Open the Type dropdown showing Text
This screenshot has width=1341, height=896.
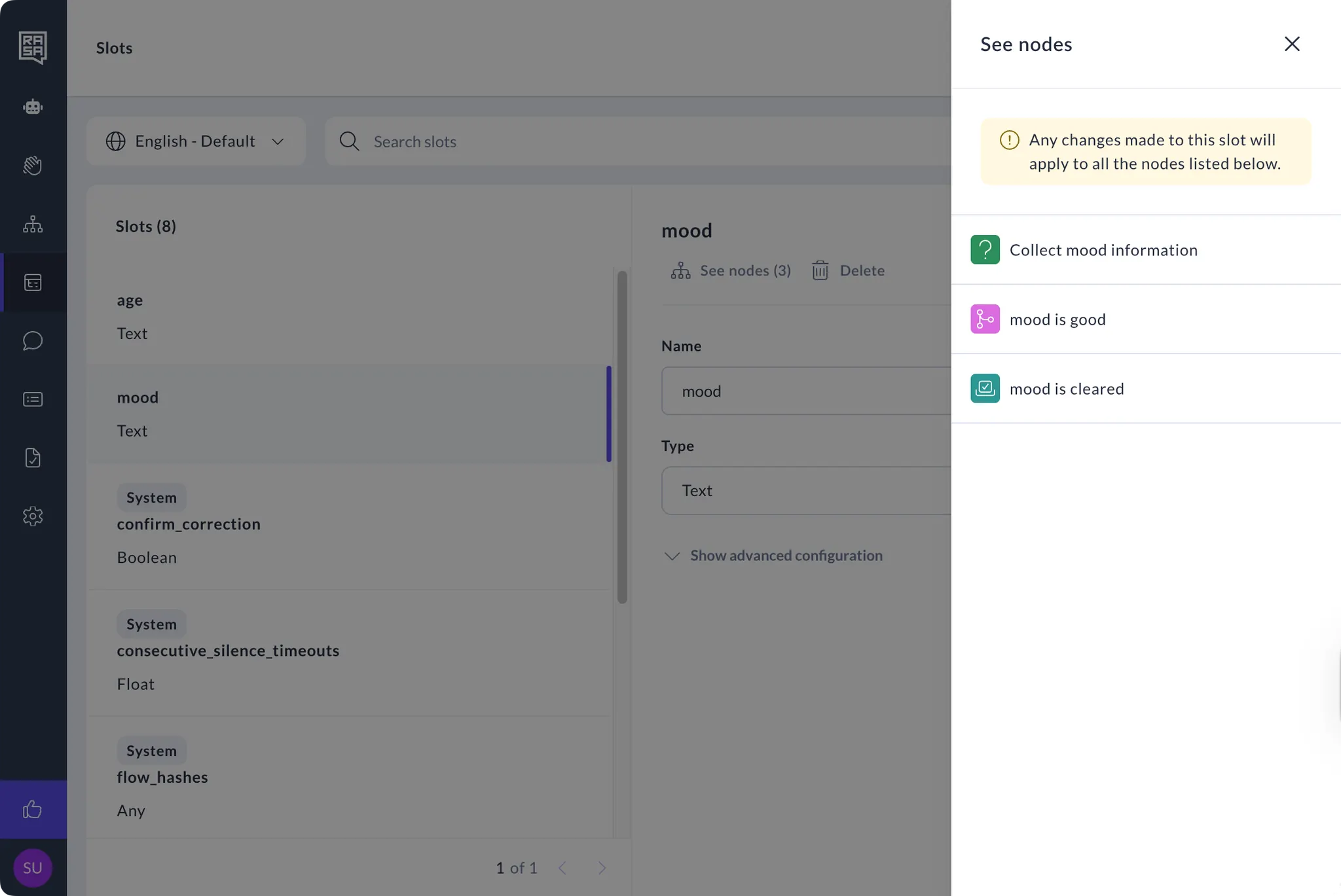(x=805, y=490)
